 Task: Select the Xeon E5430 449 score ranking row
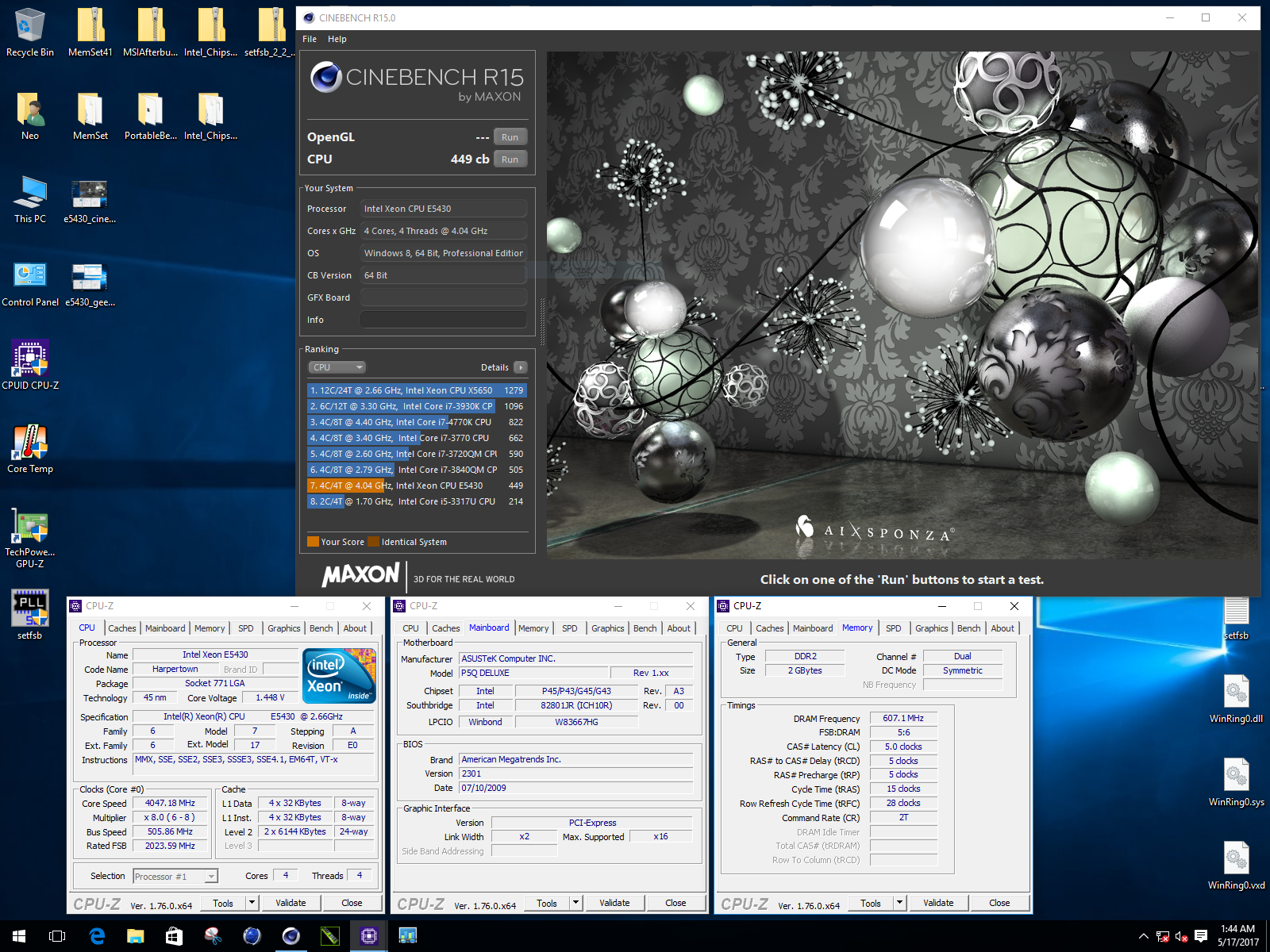(417, 486)
